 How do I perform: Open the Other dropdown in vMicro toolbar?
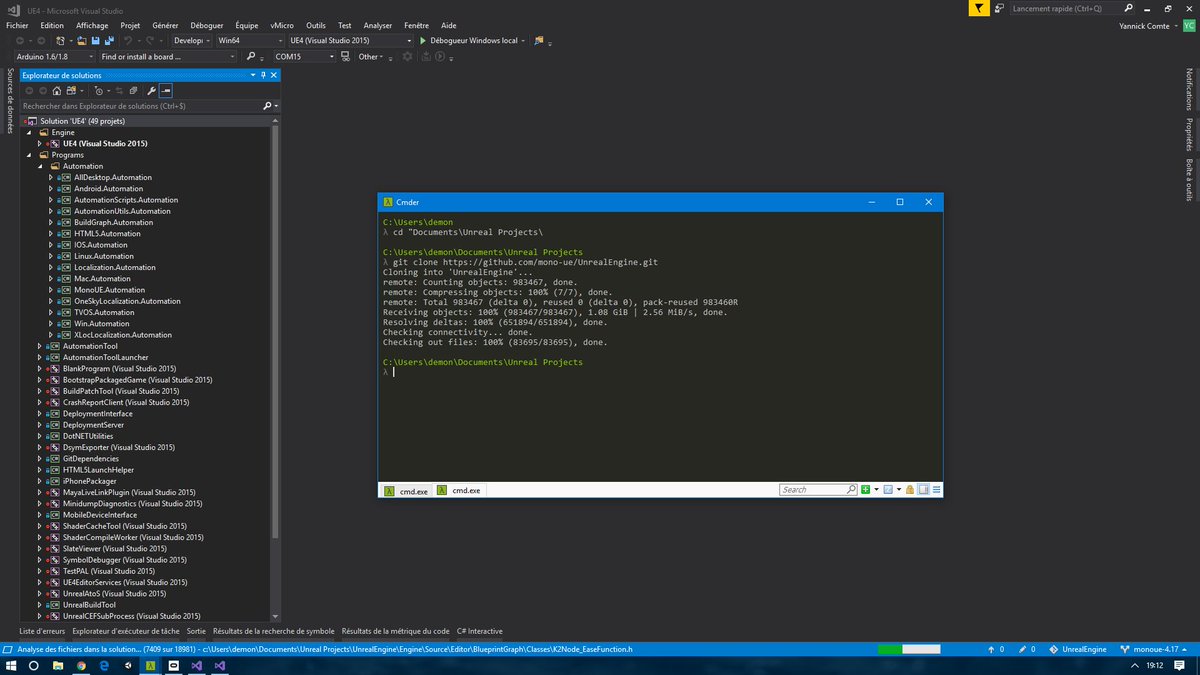[371, 56]
